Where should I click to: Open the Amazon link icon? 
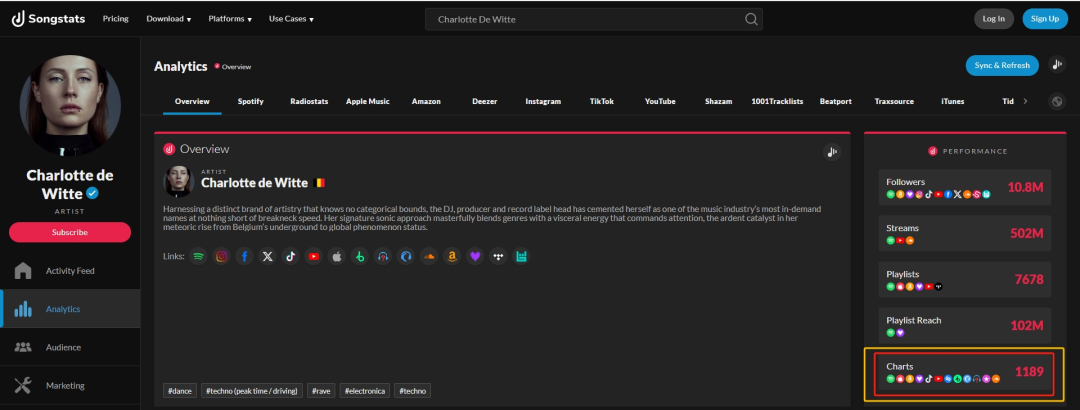point(452,256)
